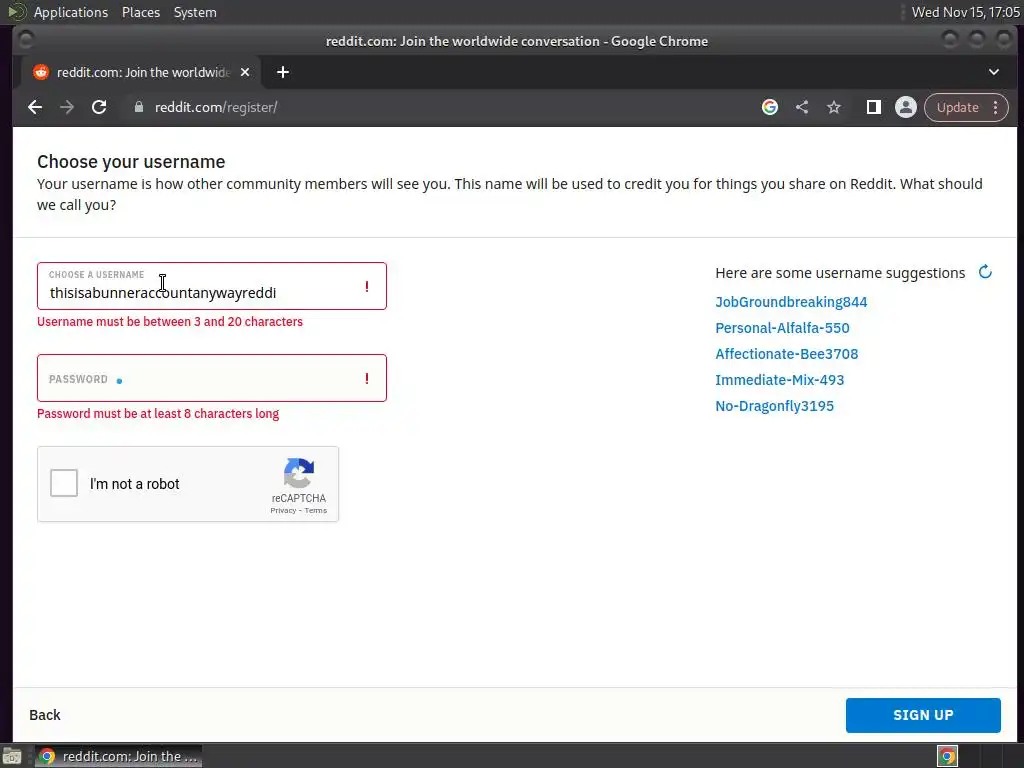Viewport: 1024px width, 768px height.
Task: Go back to the previous page in Chrome
Action: [x=35, y=107]
